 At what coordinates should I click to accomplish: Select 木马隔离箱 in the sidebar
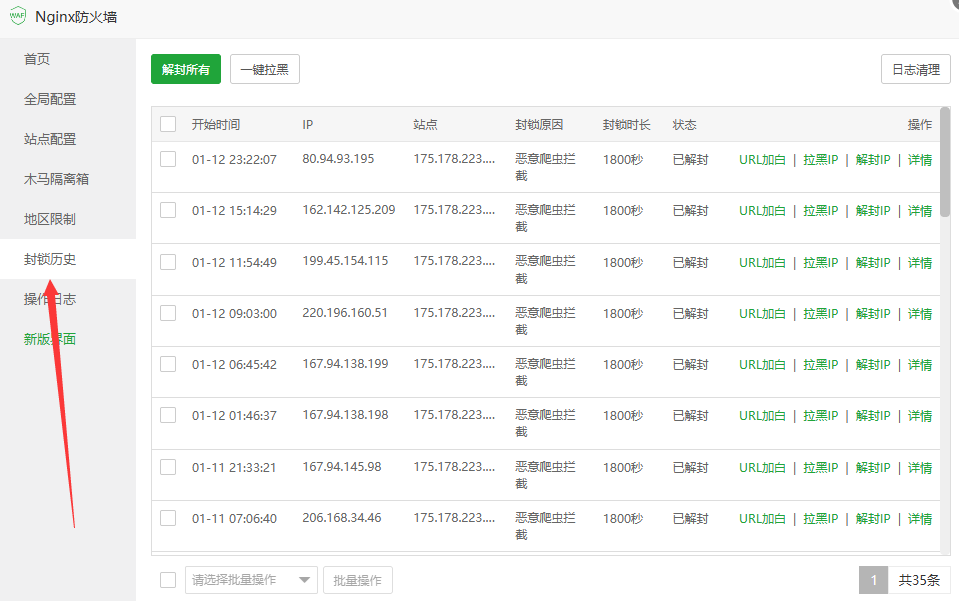tap(56, 179)
